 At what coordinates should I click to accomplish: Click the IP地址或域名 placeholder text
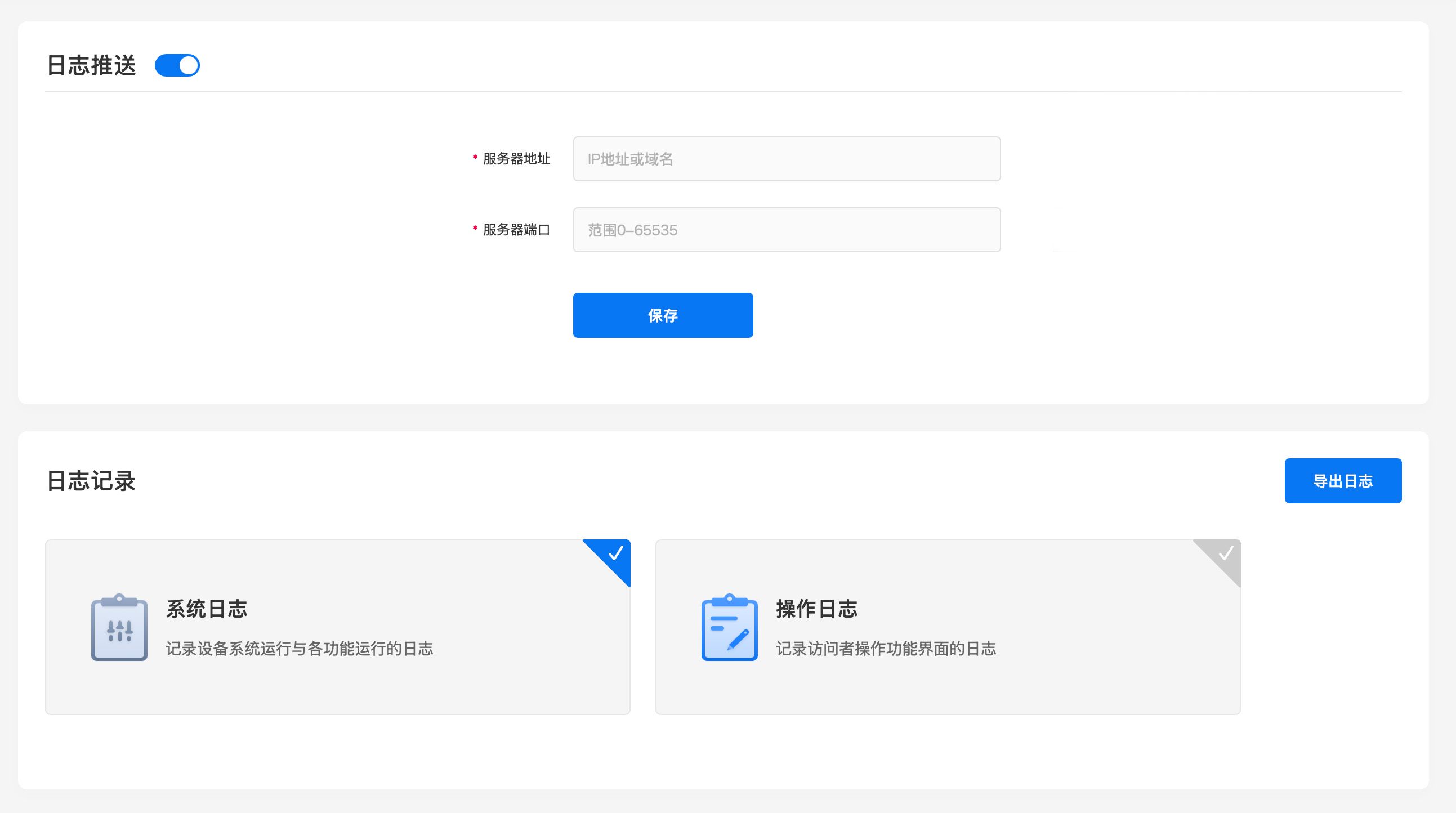coord(630,159)
